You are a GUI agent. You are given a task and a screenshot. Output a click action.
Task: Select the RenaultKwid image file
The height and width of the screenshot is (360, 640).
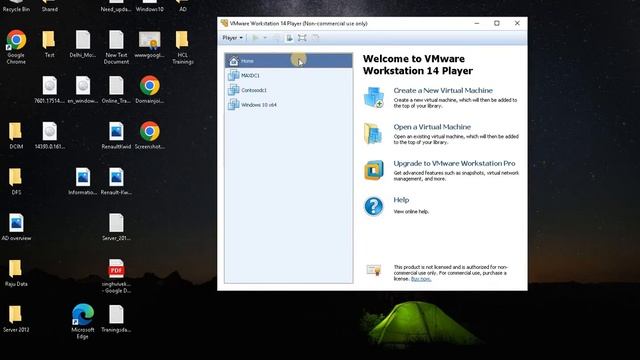pos(116,135)
